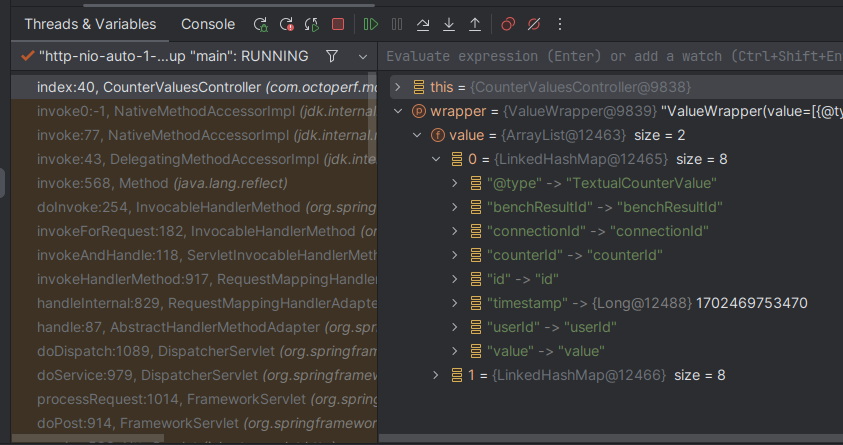Expand the "connectionId" map entry

click(x=455, y=231)
